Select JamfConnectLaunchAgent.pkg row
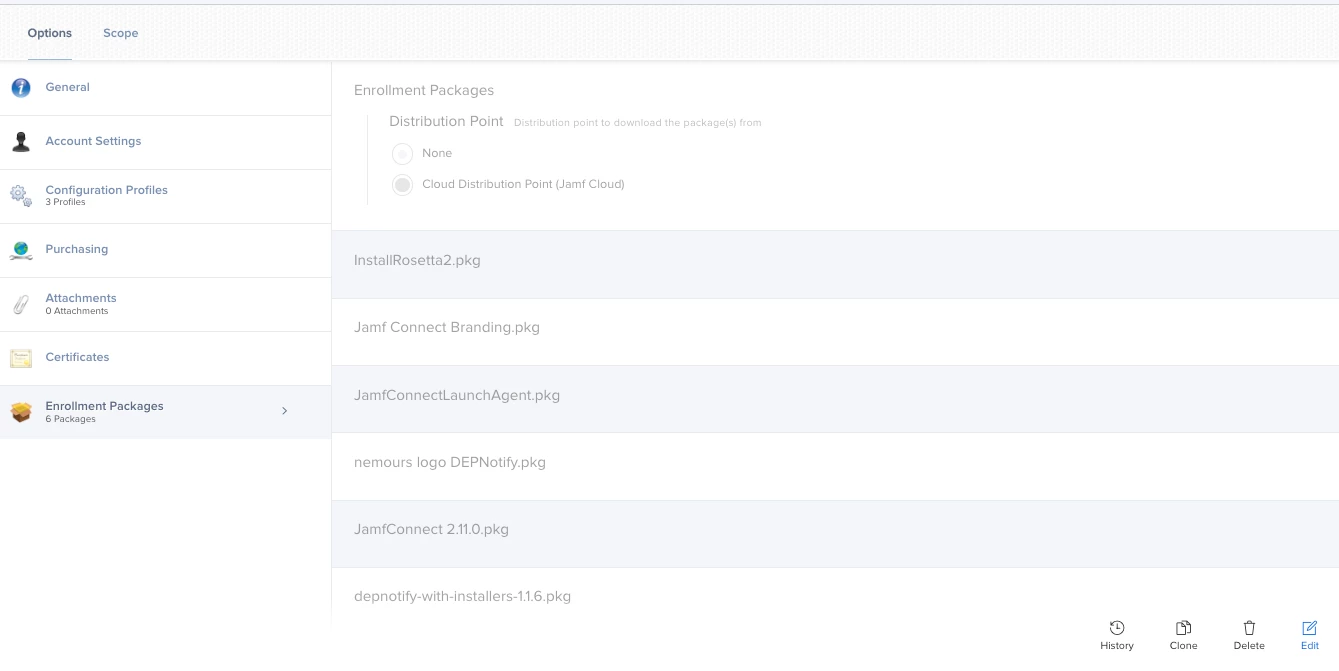1339x671 pixels. point(835,399)
